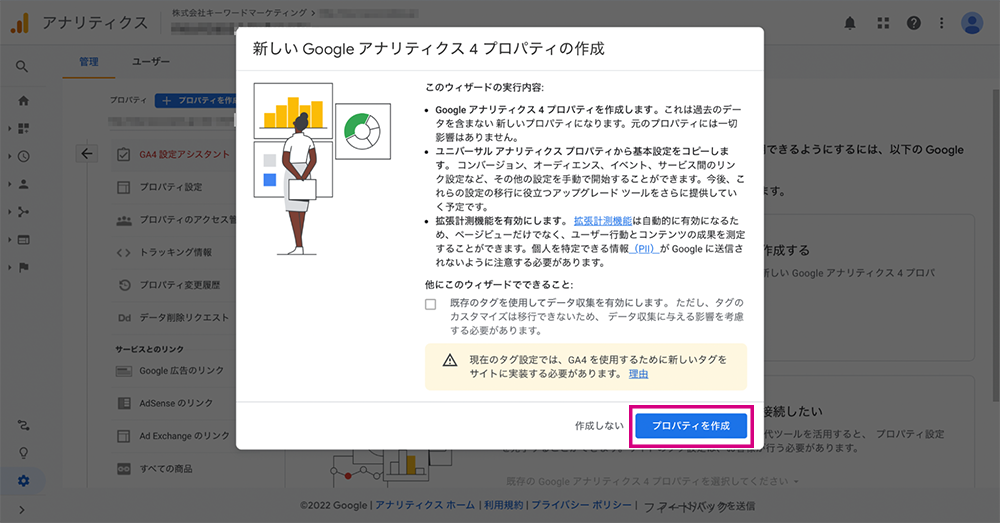The height and width of the screenshot is (523, 1000).
Task: Click the AdSense のリンク icon
Action: tap(124, 403)
